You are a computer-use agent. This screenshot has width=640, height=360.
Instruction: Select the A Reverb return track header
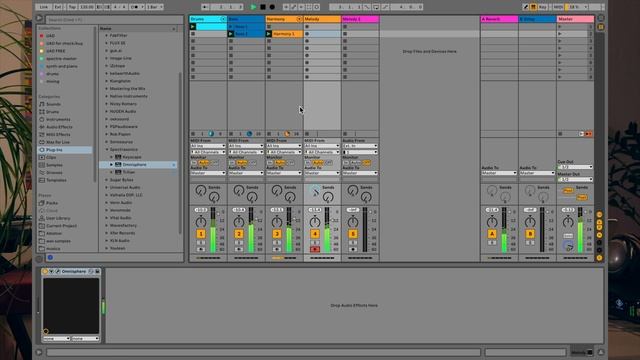499,19
